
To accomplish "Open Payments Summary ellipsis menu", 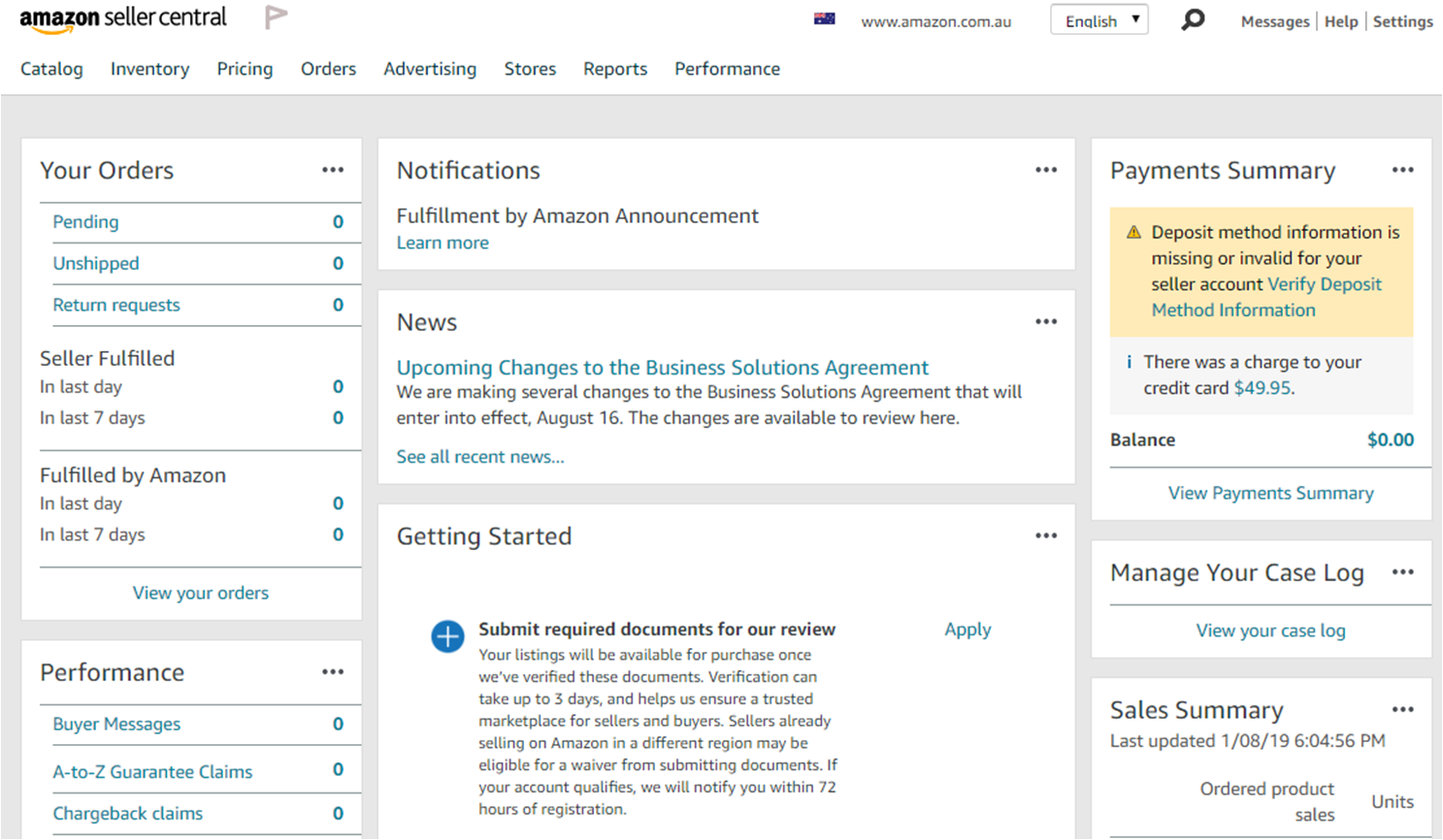I will (x=1402, y=170).
